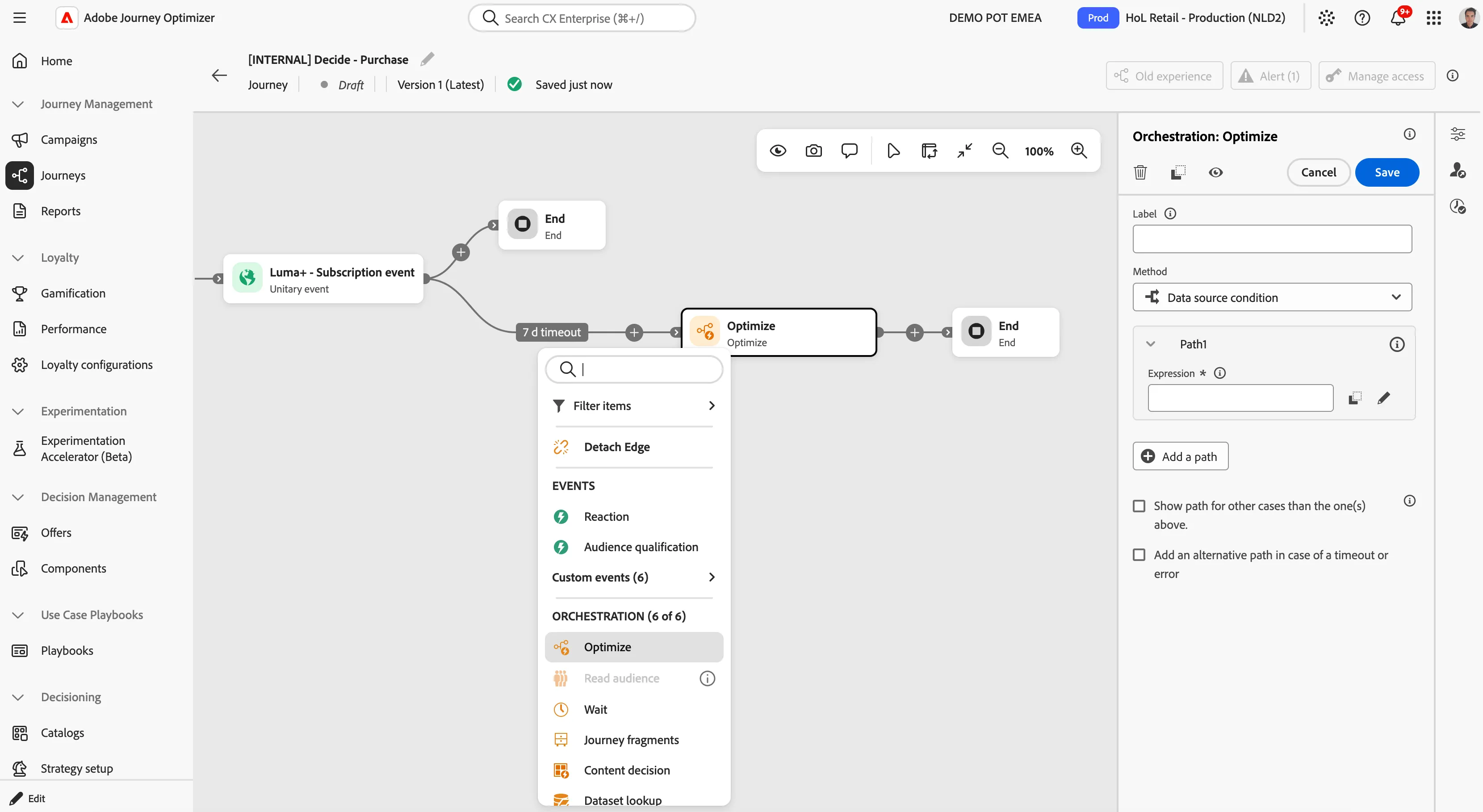Click the Read audience info icon
The height and width of the screenshot is (812, 1483).
coord(707,678)
